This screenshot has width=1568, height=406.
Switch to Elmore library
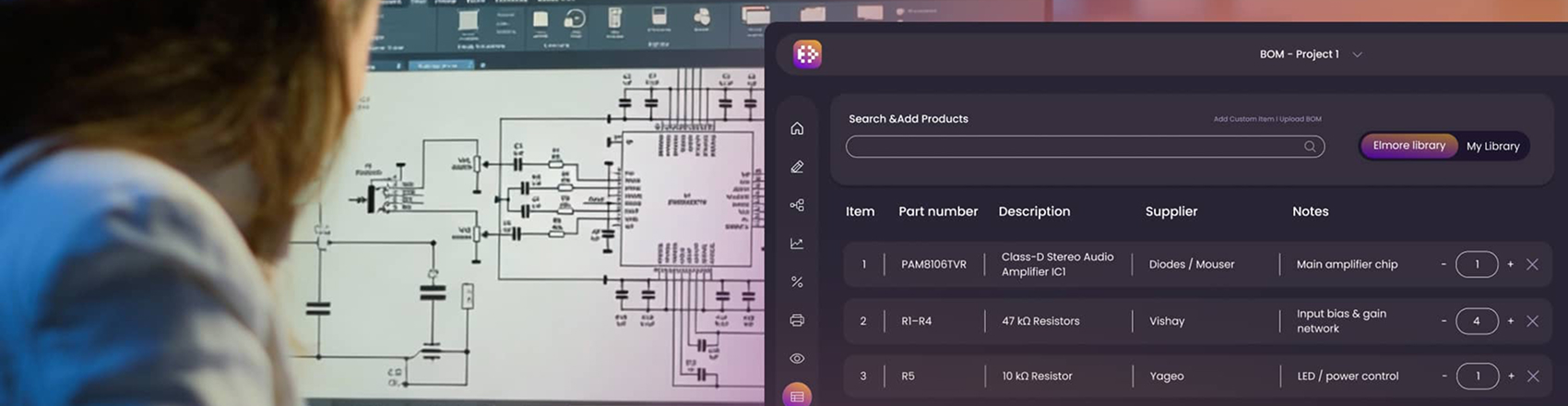(x=1408, y=146)
